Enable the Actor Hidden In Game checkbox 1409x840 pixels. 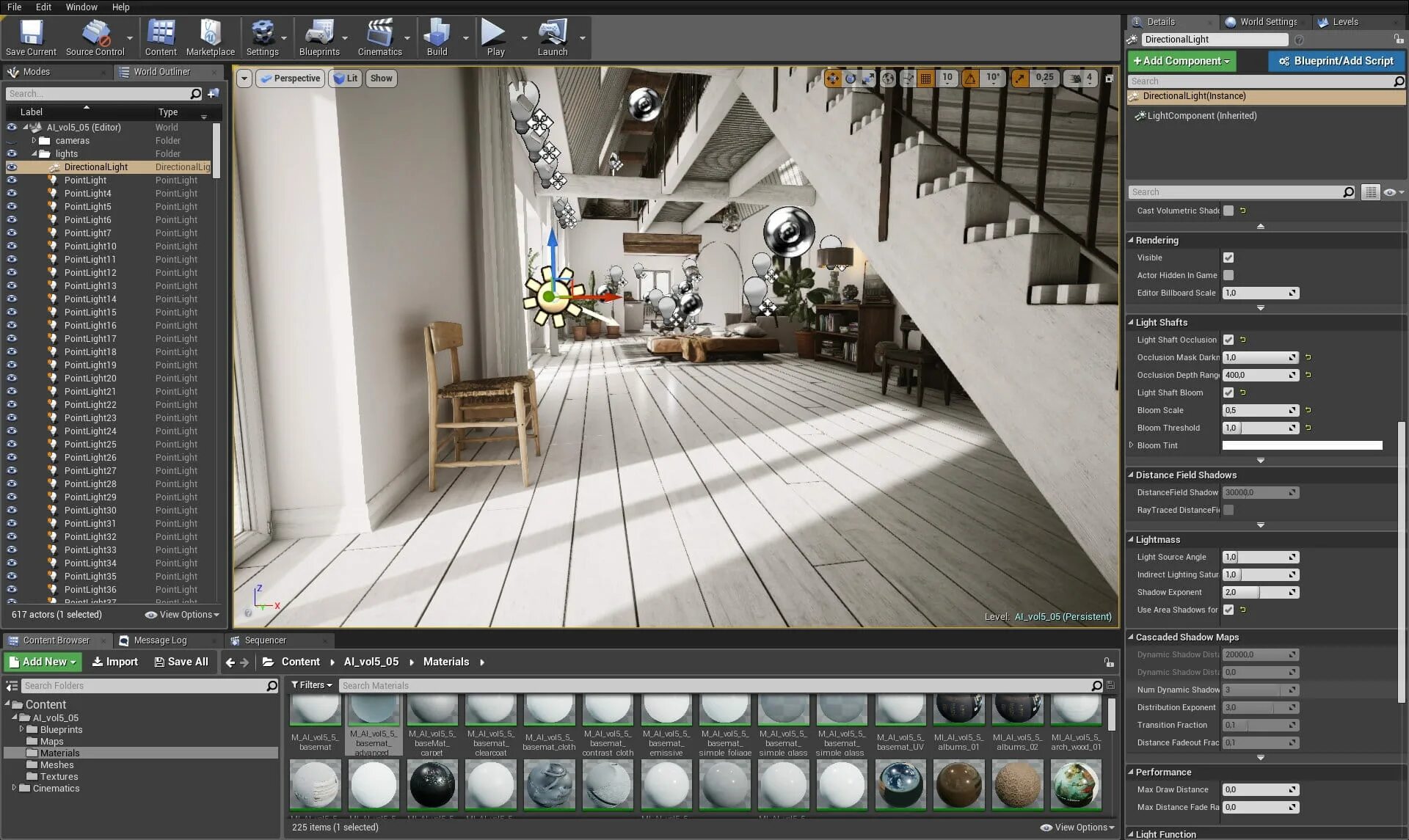point(1228,275)
